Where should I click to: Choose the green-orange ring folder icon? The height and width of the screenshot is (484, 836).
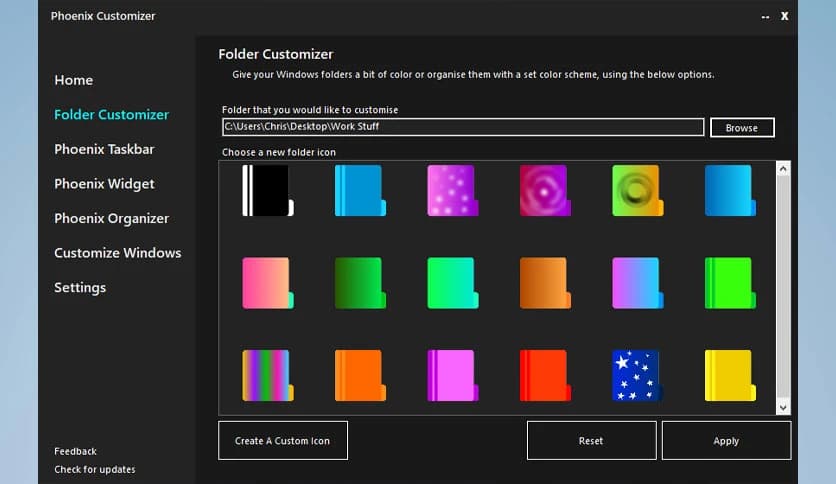(x=638, y=190)
